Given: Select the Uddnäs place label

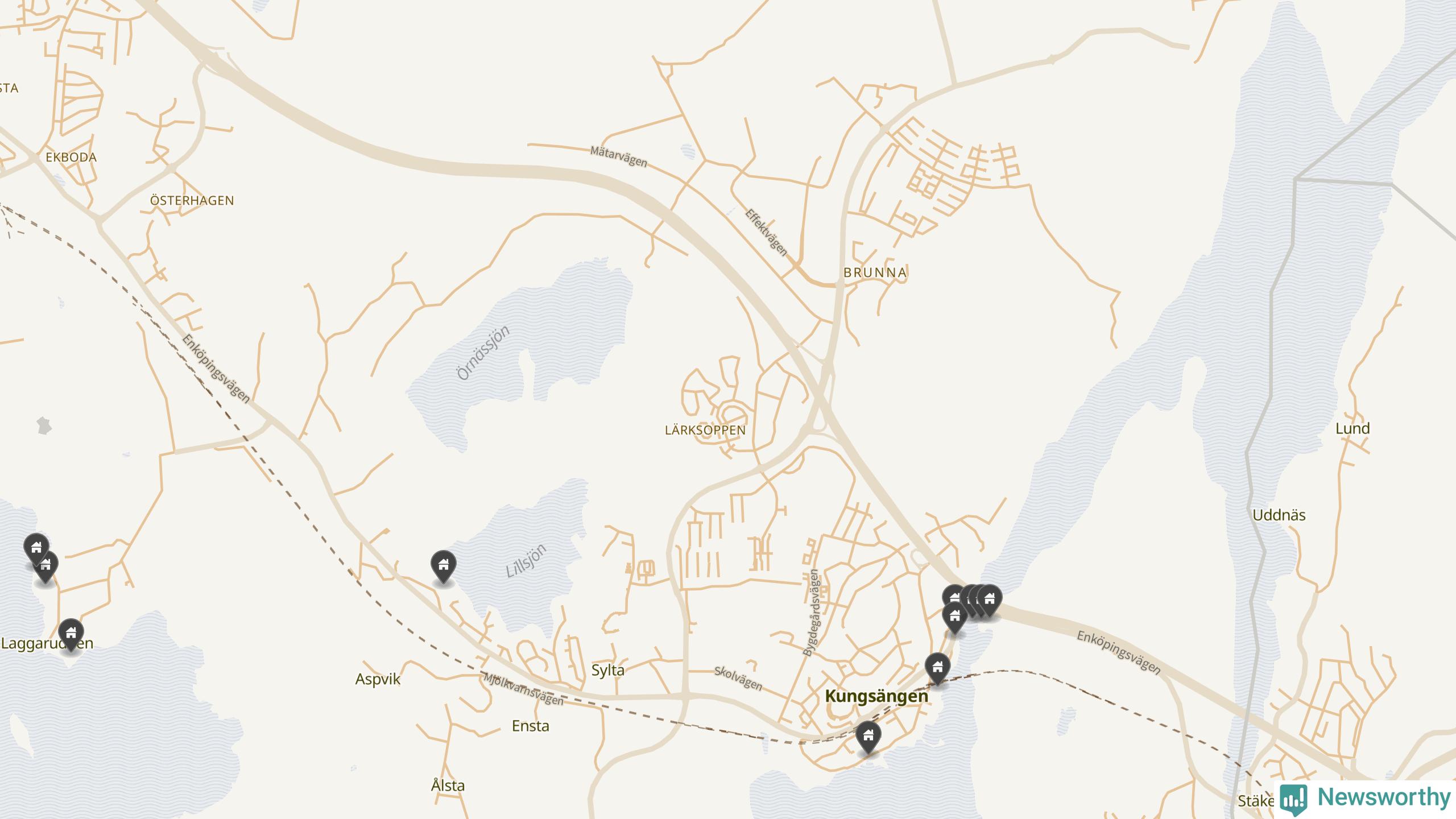Looking at the screenshot, I should [1279, 515].
